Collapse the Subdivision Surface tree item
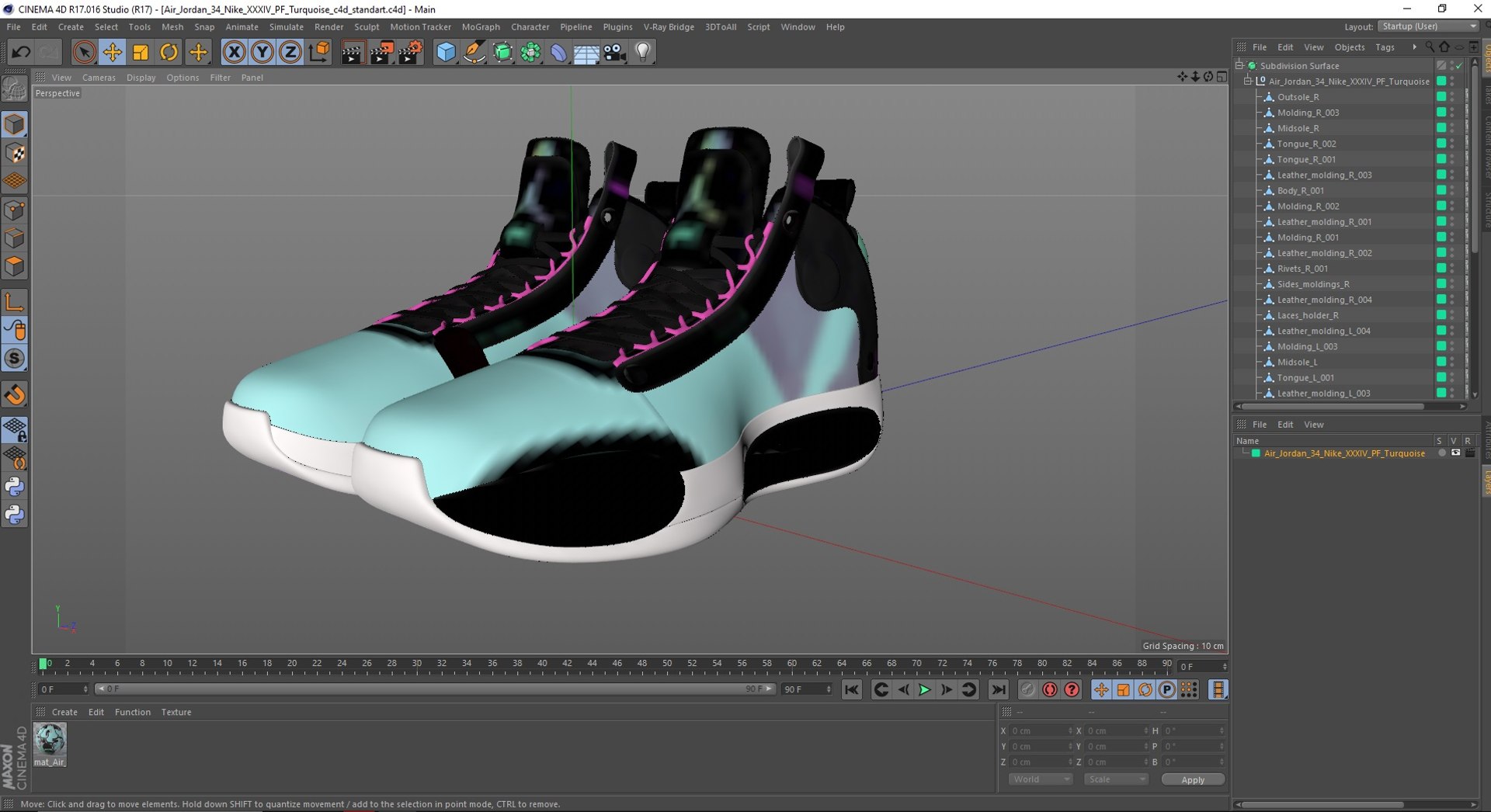 click(x=1240, y=66)
